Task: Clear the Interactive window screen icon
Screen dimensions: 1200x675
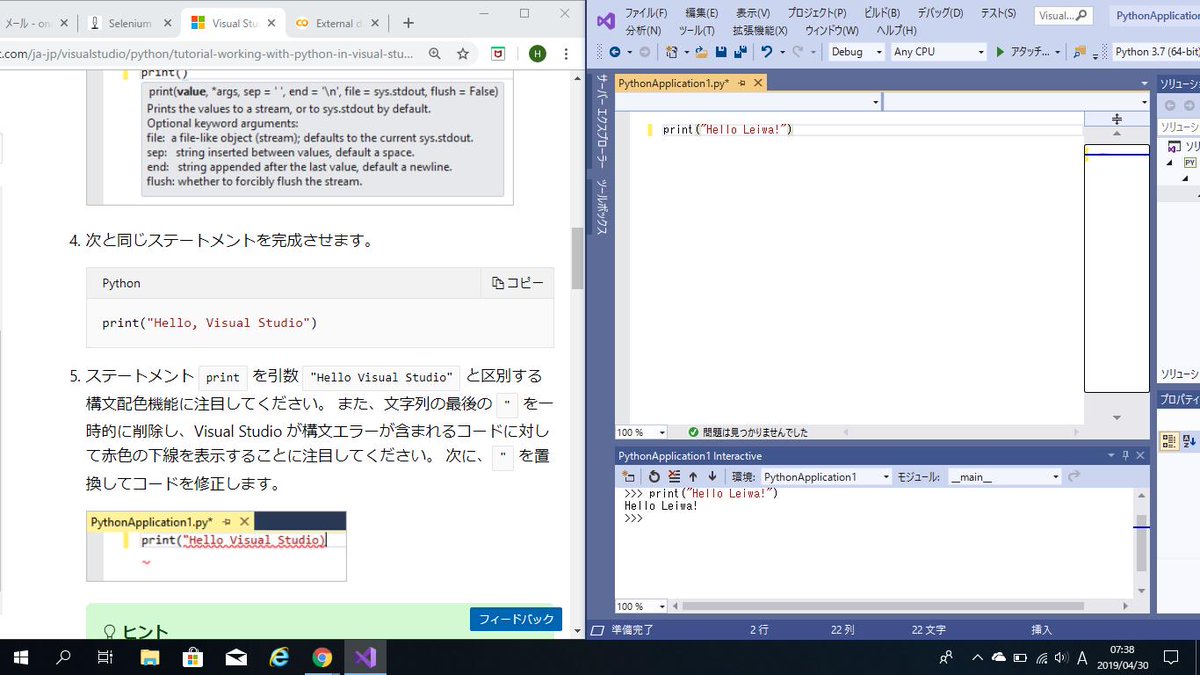Action: (x=674, y=477)
